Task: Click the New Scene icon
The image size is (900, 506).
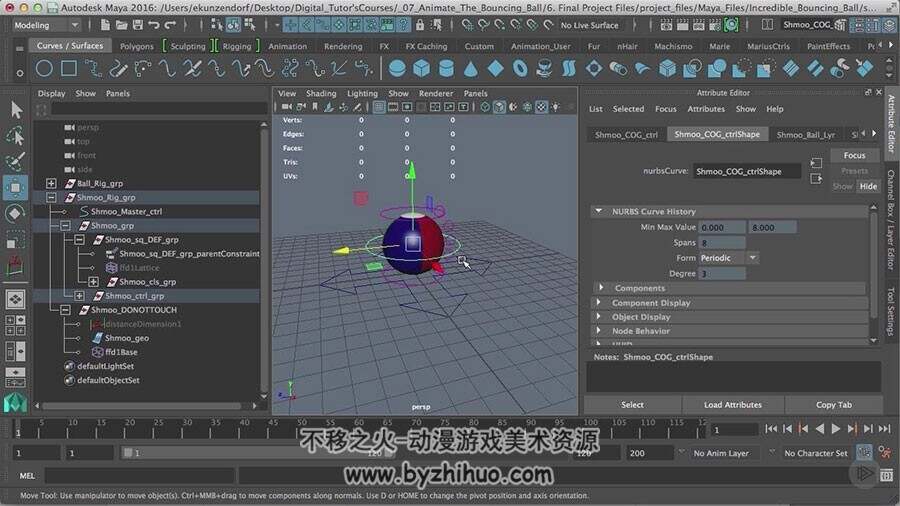Action: pyautogui.click(x=105, y=25)
